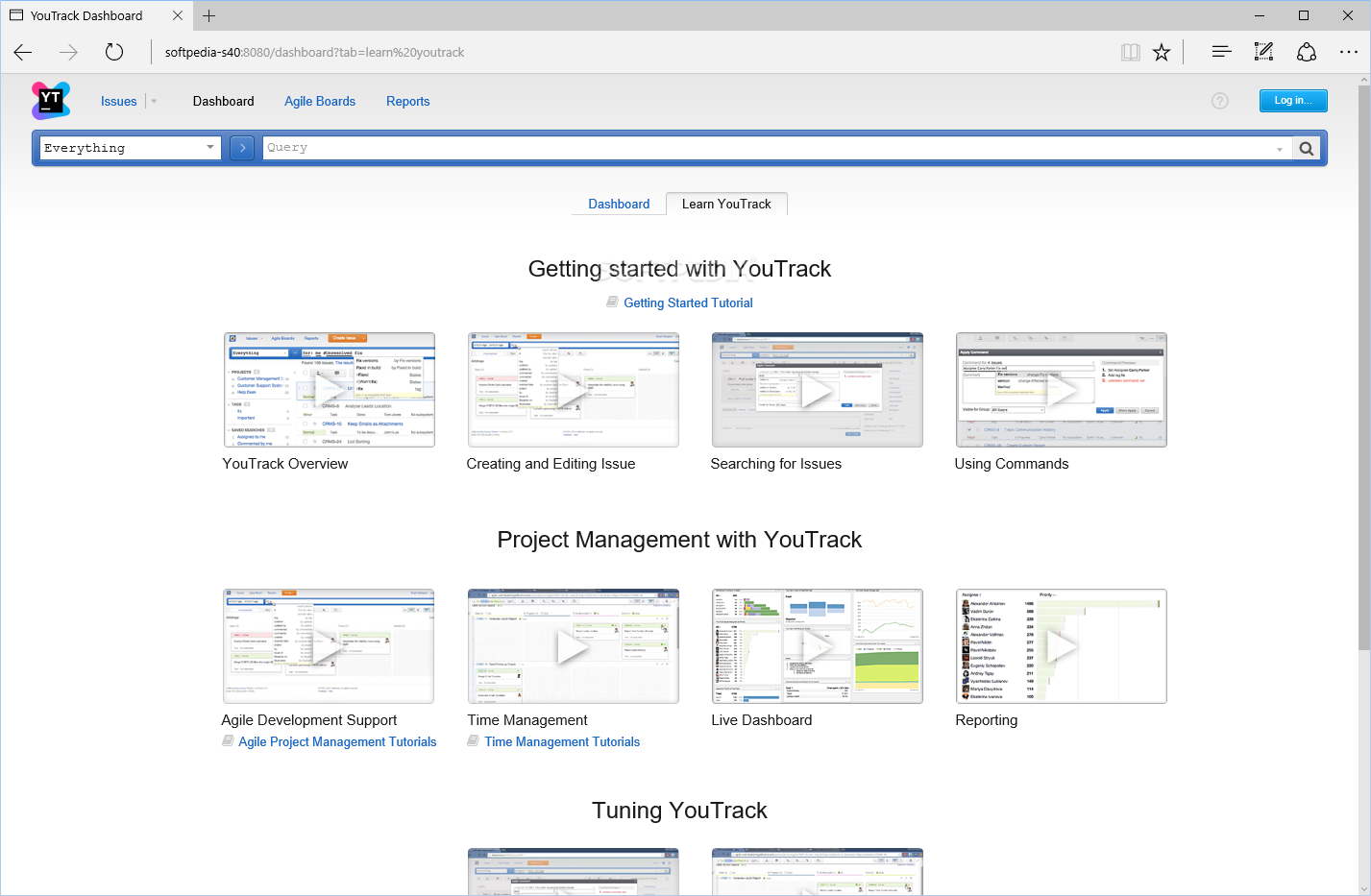The height and width of the screenshot is (896, 1371).
Task: Play the Time Management video
Action: tap(574, 646)
